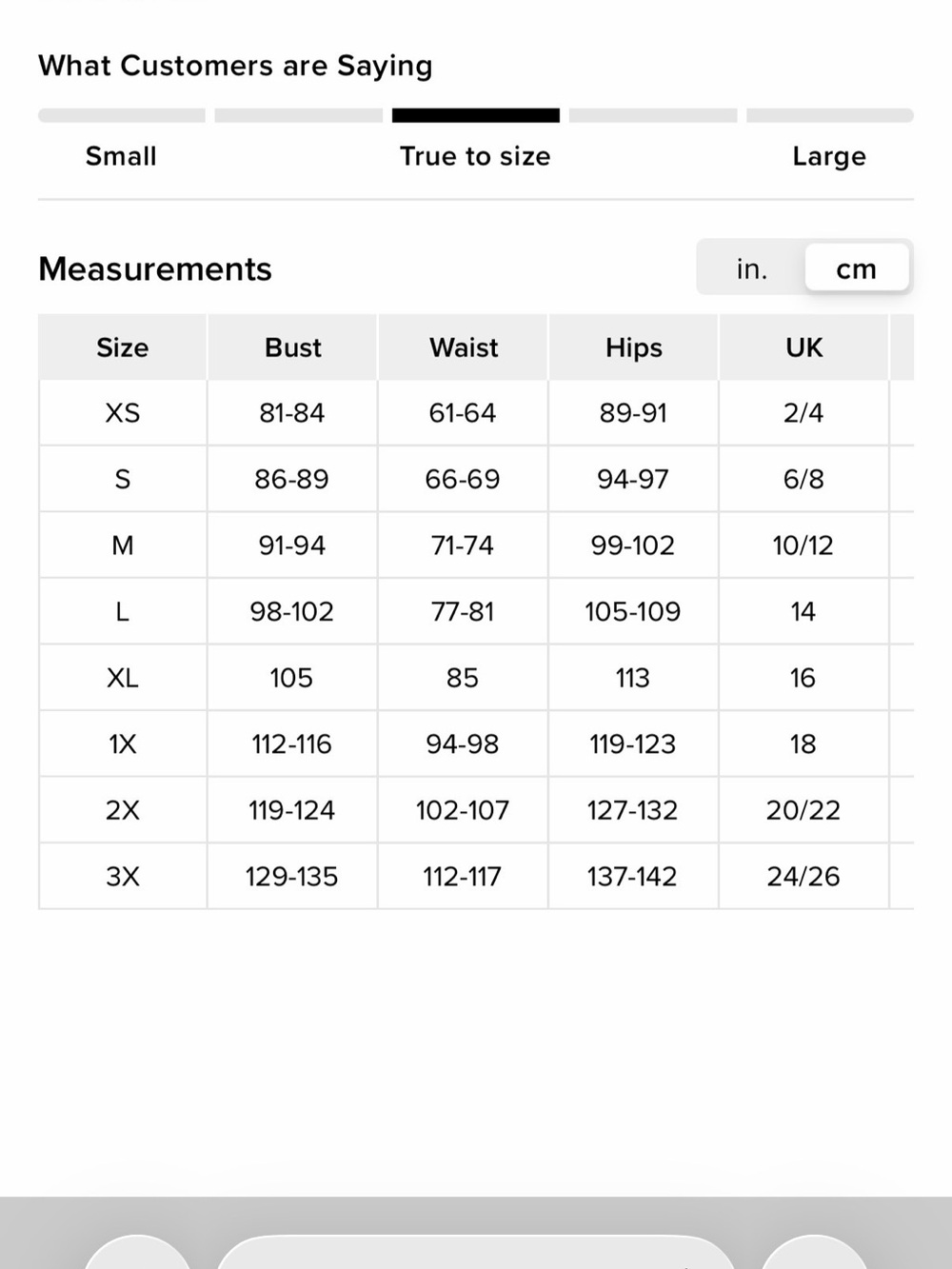Screen dimensions: 952x1269
Task: Select the XL size row label
Action: point(123,678)
